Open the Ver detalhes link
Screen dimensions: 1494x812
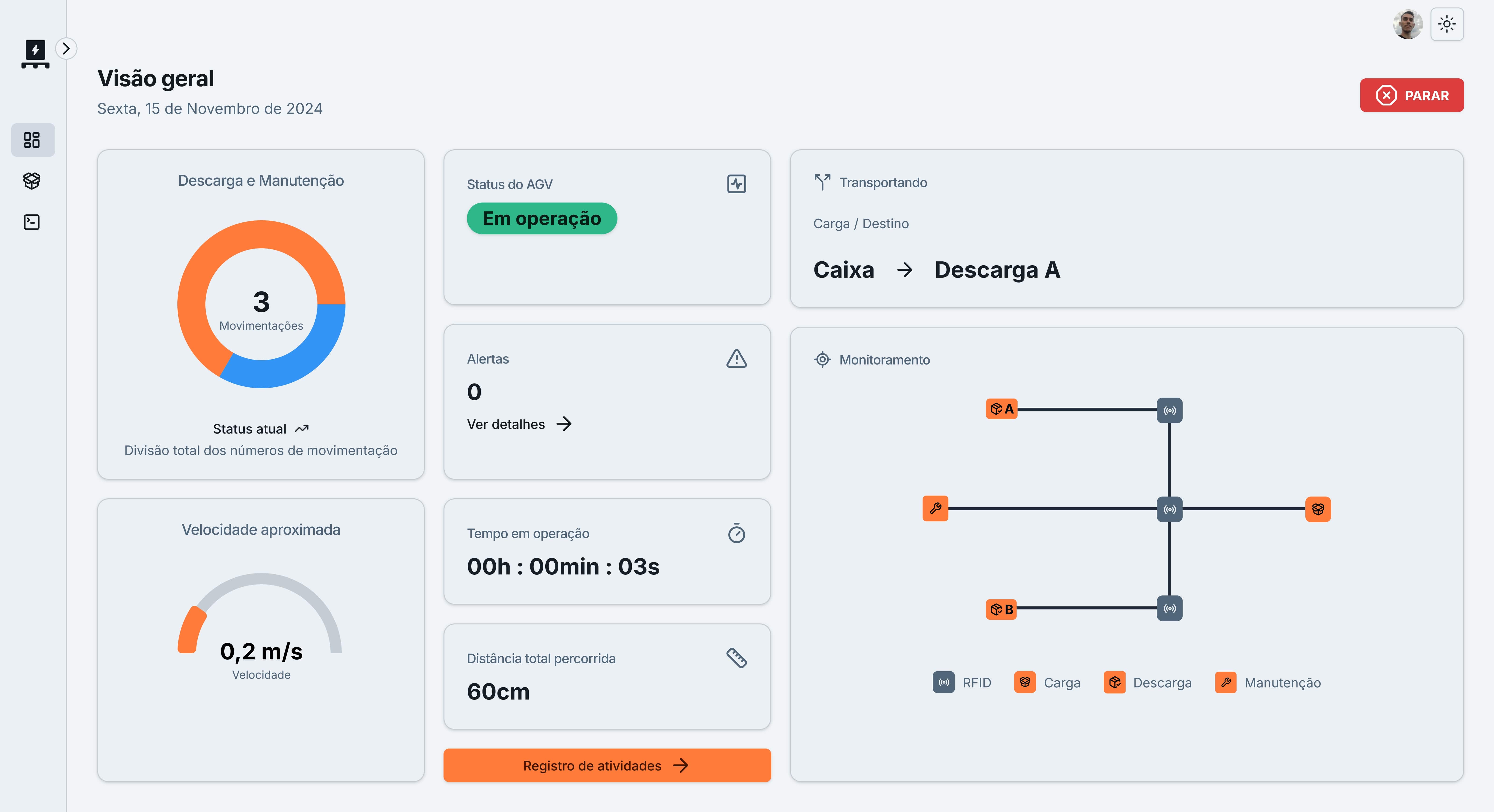520,424
